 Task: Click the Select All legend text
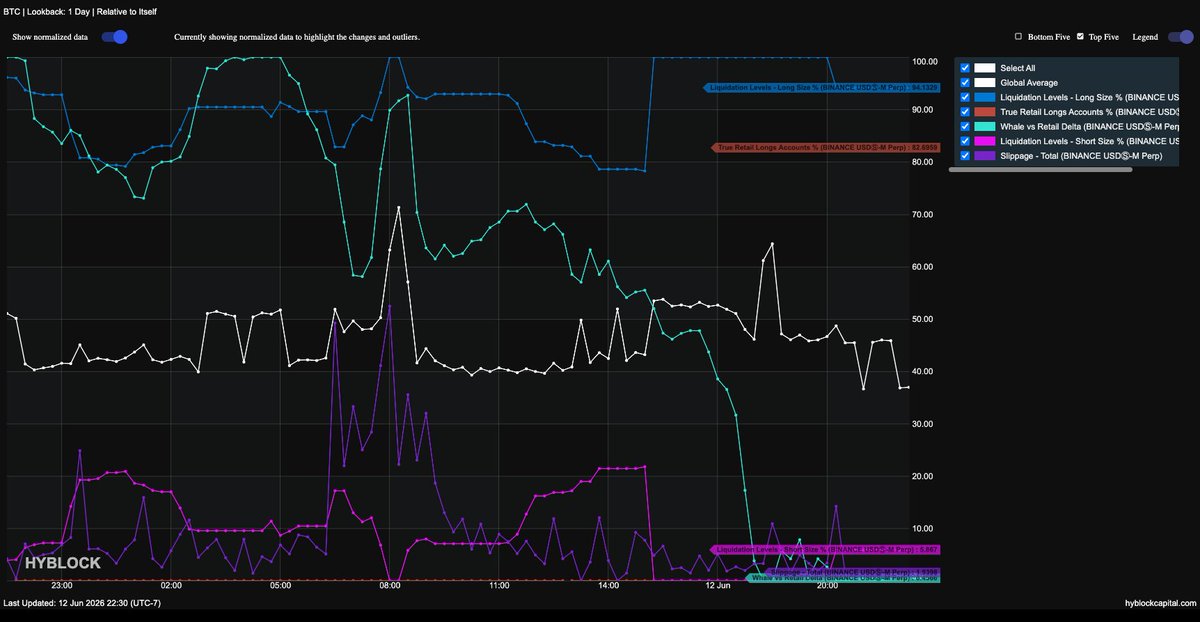[x=1018, y=68]
